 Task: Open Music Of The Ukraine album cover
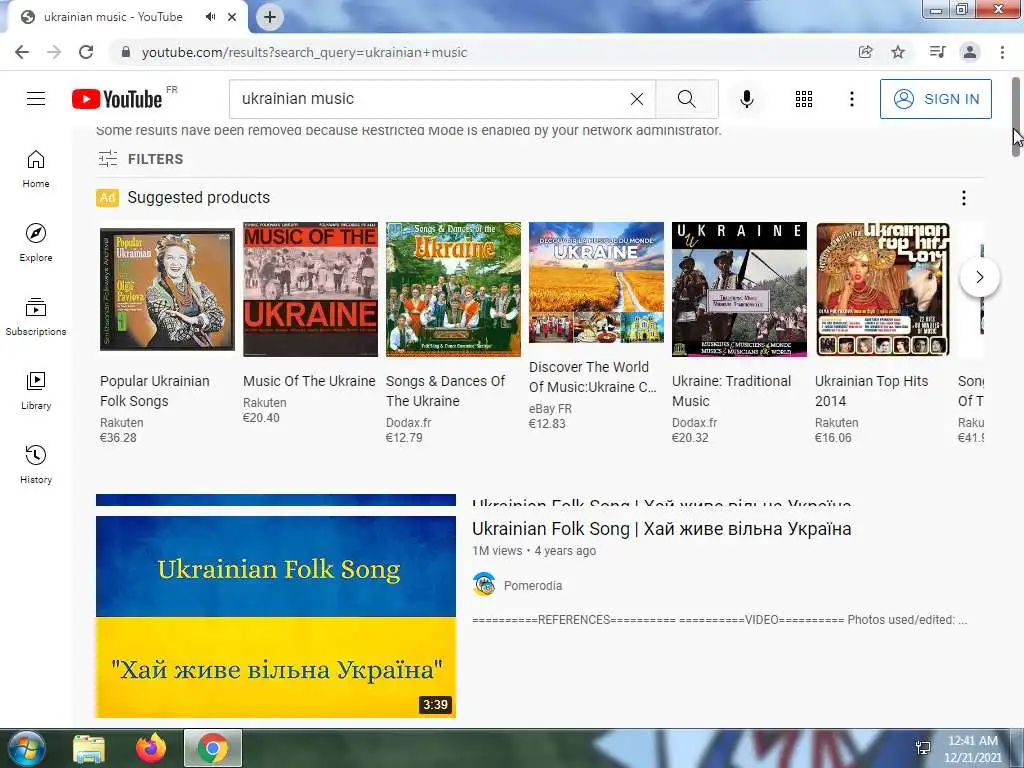click(x=310, y=289)
